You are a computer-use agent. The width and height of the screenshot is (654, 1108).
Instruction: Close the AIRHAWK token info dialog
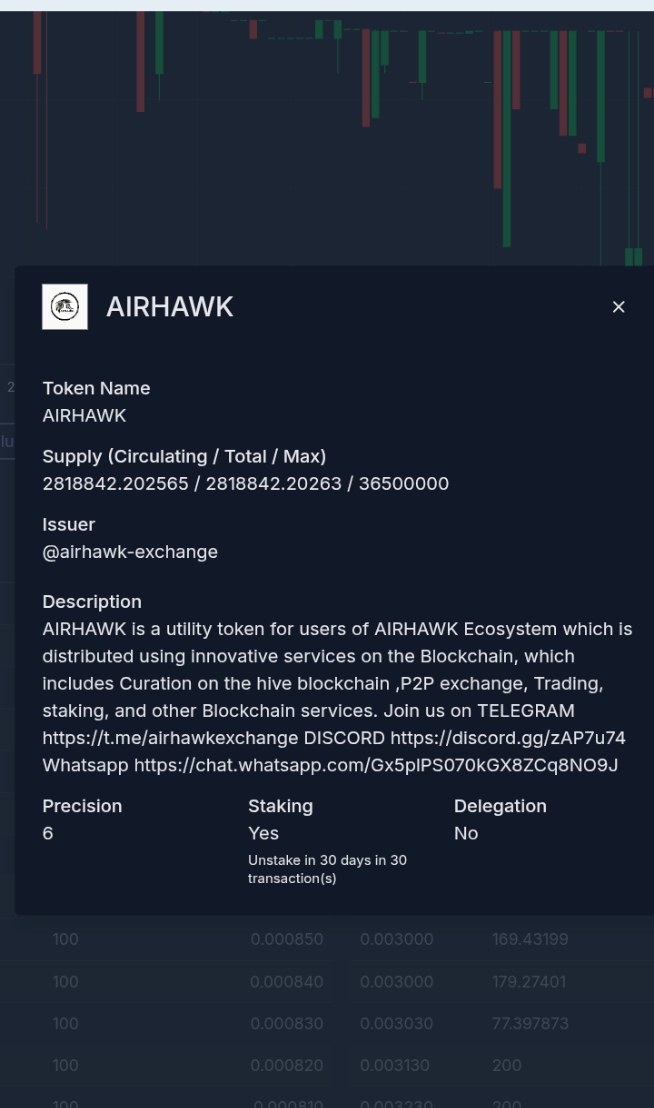[619, 307]
